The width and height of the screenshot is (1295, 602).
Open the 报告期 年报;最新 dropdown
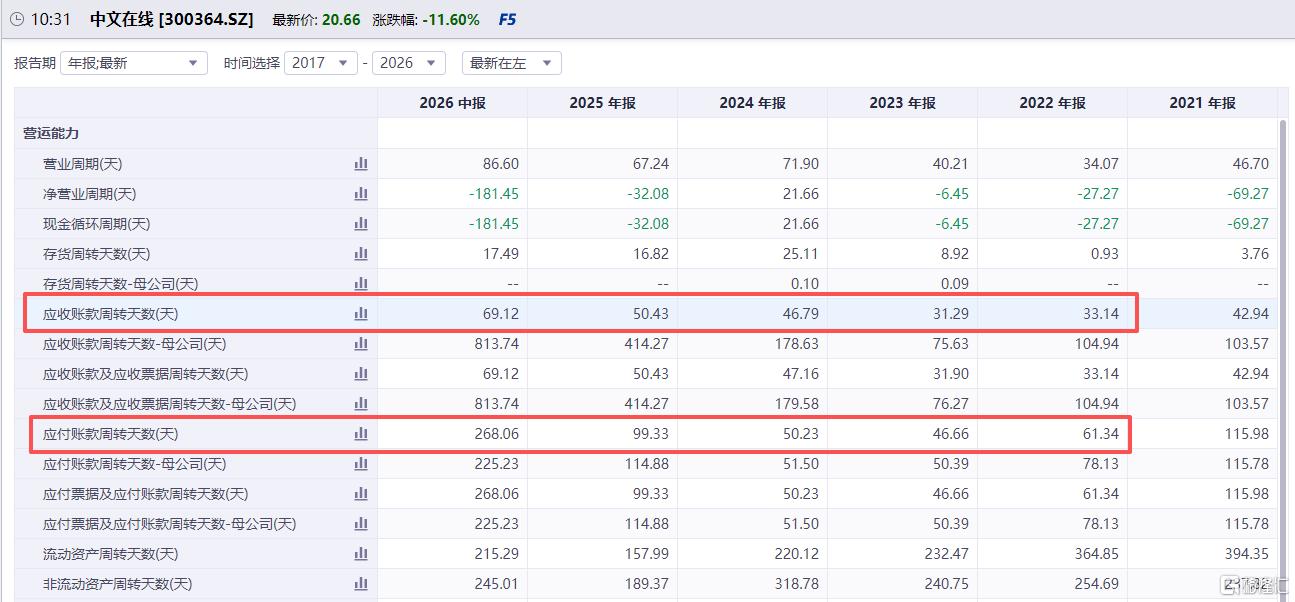pos(134,63)
